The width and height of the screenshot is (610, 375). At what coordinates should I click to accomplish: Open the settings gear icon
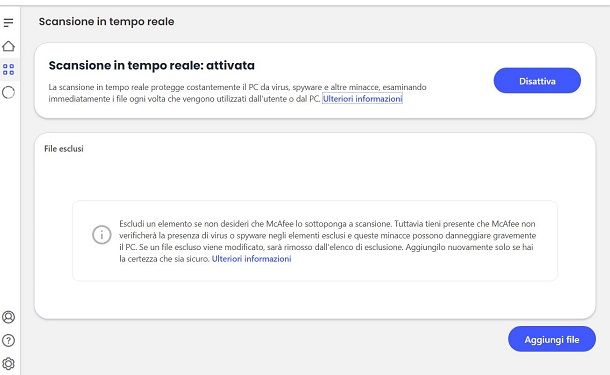point(9,364)
